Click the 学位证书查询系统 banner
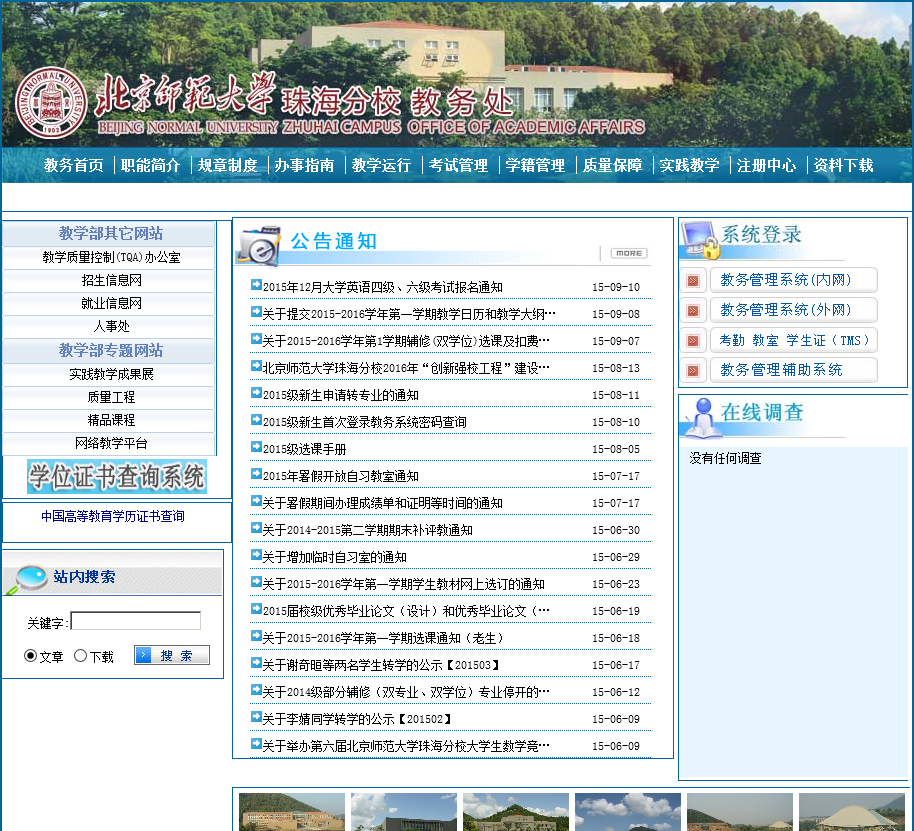 click(x=116, y=477)
